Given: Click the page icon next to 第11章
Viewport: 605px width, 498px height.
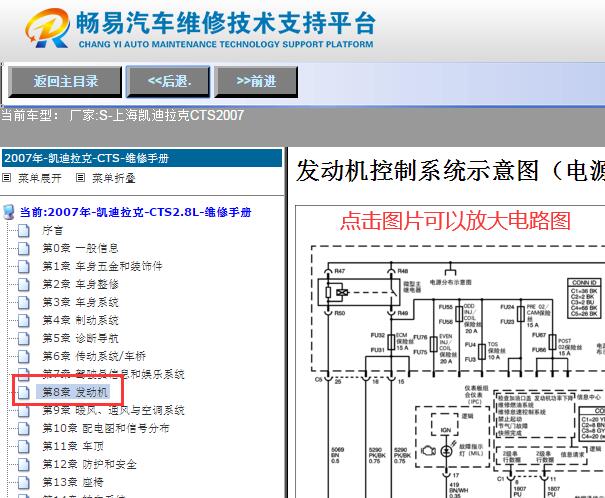Looking at the screenshot, I should click(x=24, y=447).
